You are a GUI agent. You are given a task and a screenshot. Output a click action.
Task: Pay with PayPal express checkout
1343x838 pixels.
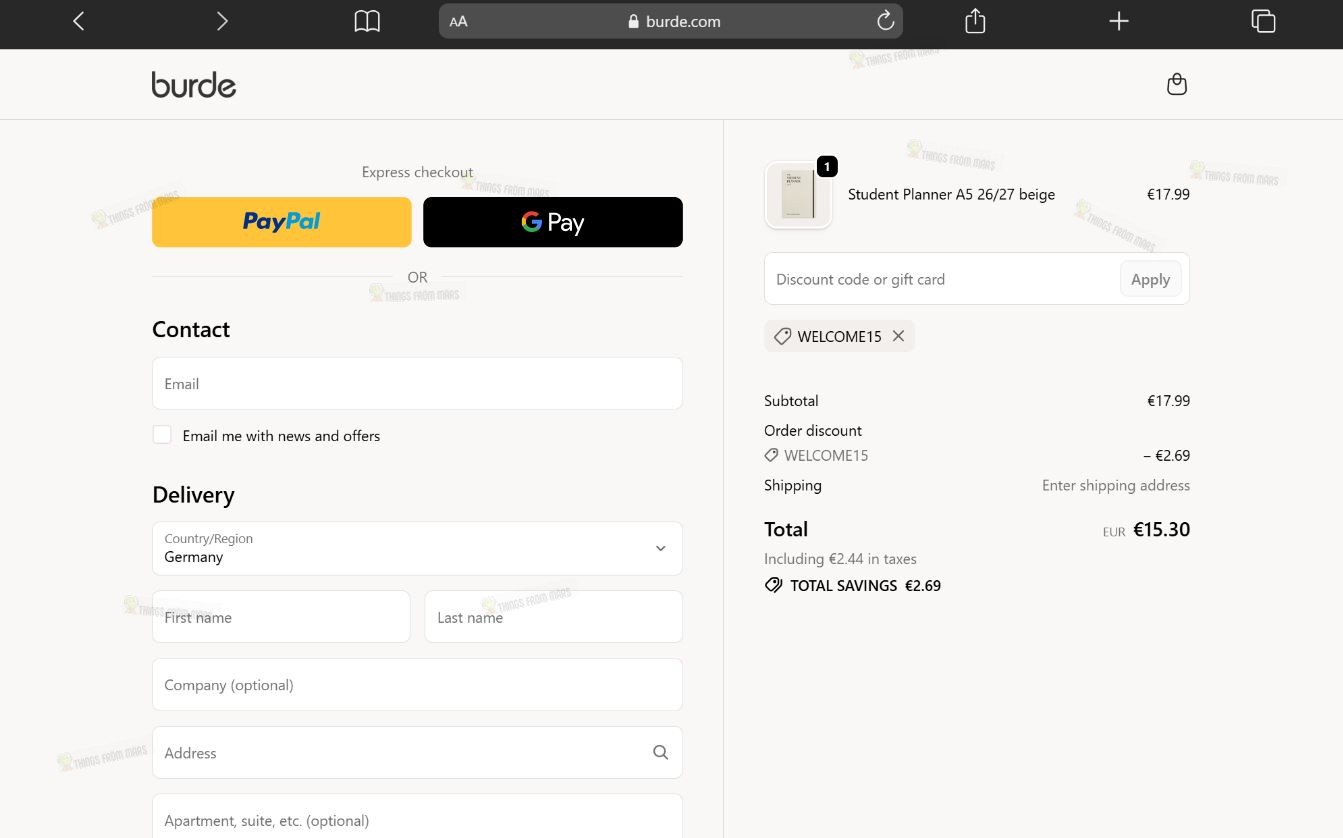tap(282, 222)
